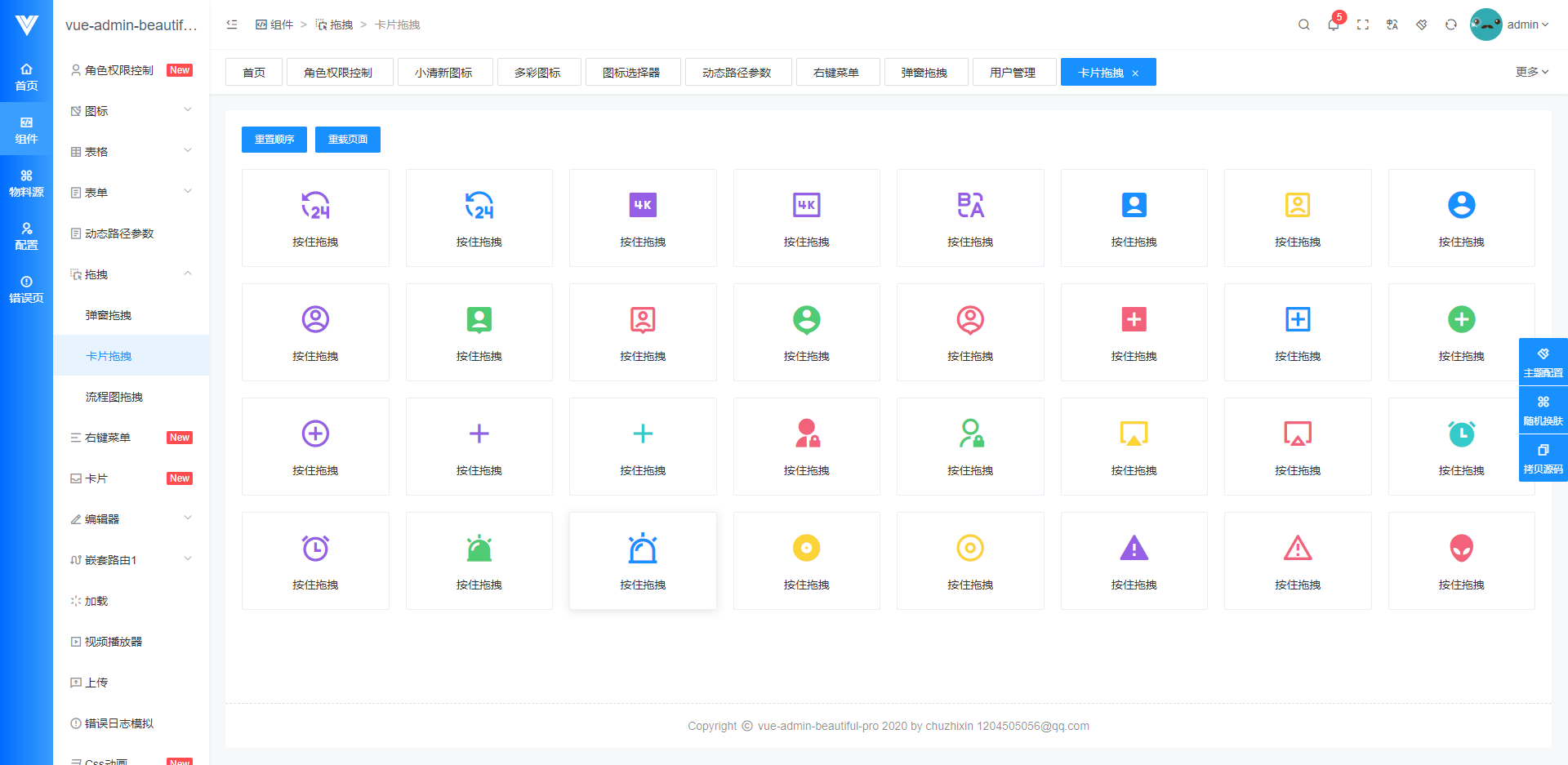This screenshot has height=765, width=1568.
Task: Switch to the 用户管理 tab
Action: pyautogui.click(x=1013, y=72)
